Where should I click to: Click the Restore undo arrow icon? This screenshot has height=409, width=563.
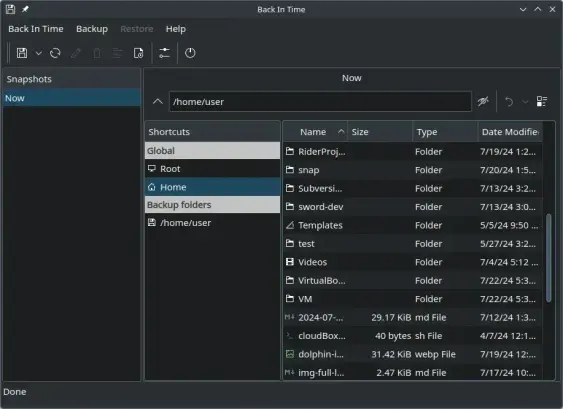(x=509, y=102)
